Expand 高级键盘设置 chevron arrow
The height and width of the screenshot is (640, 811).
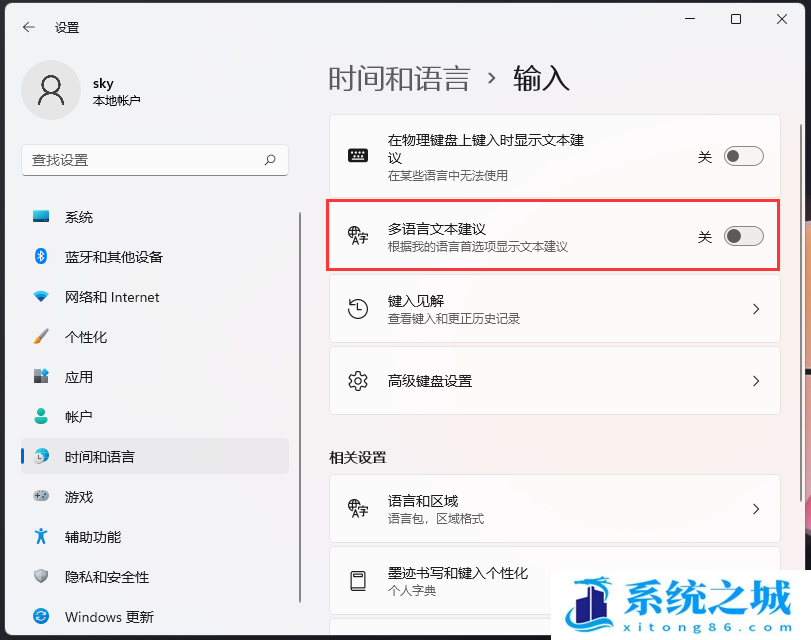[x=756, y=381]
